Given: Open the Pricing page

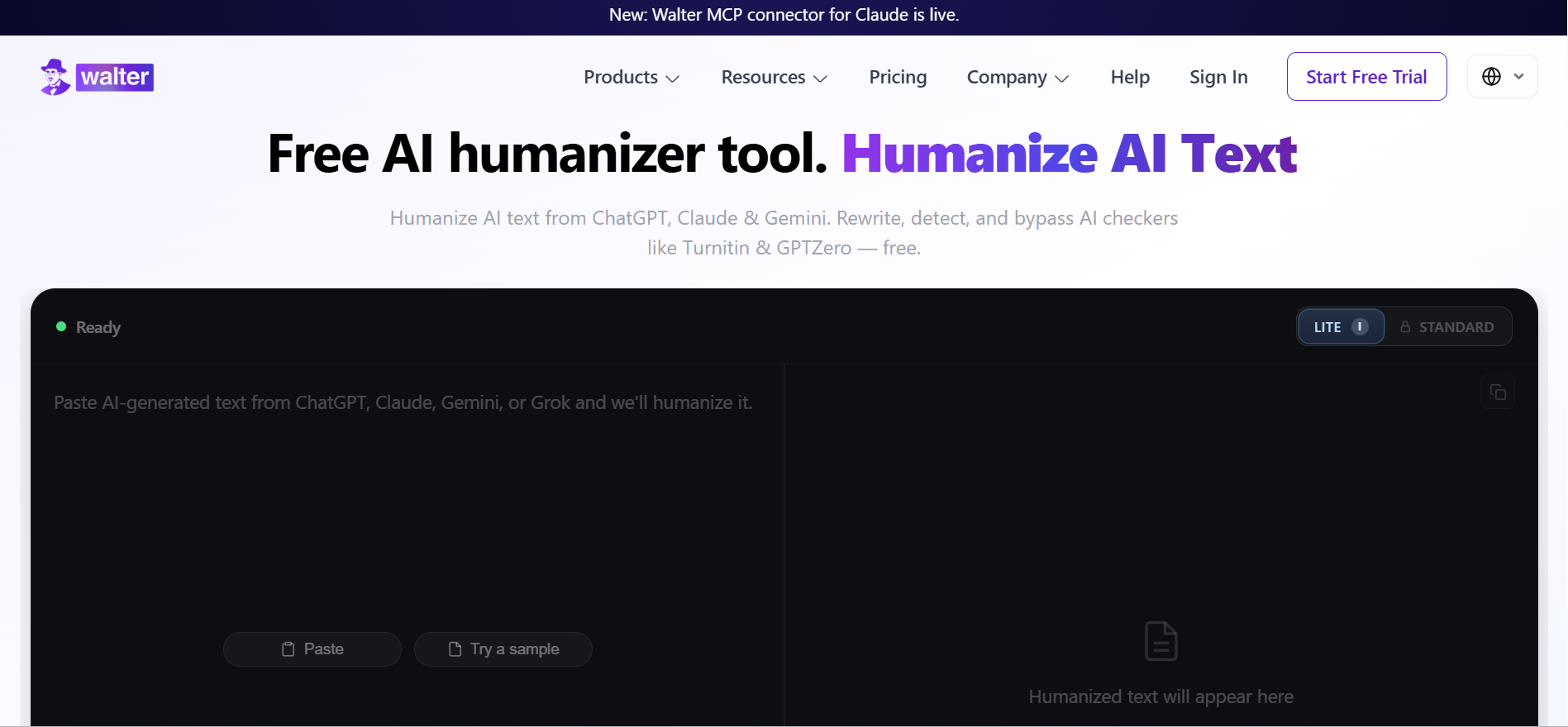Looking at the screenshot, I should pyautogui.click(x=898, y=77).
